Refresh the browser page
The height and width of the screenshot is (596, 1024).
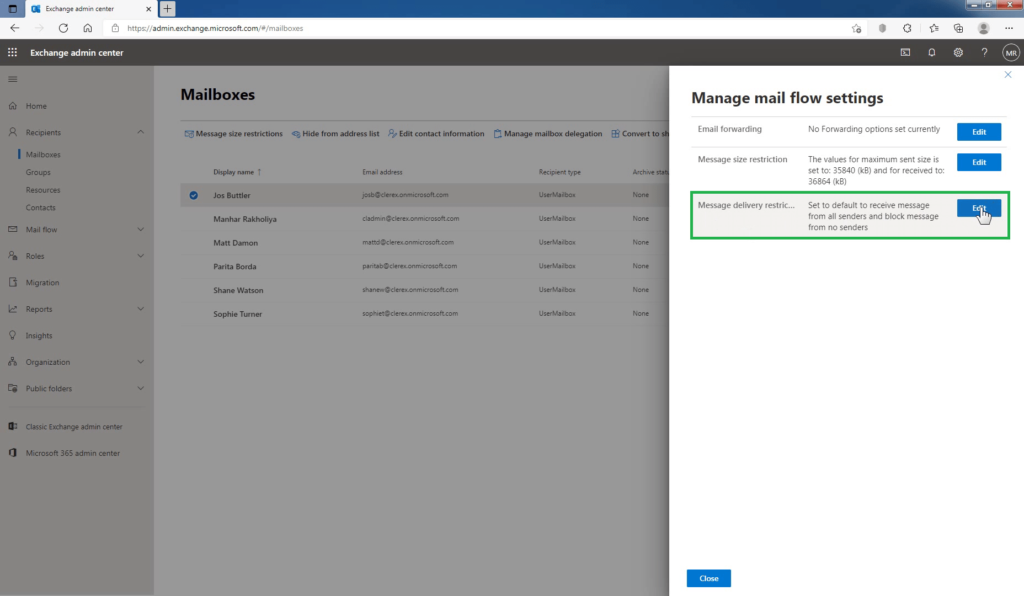(x=63, y=28)
